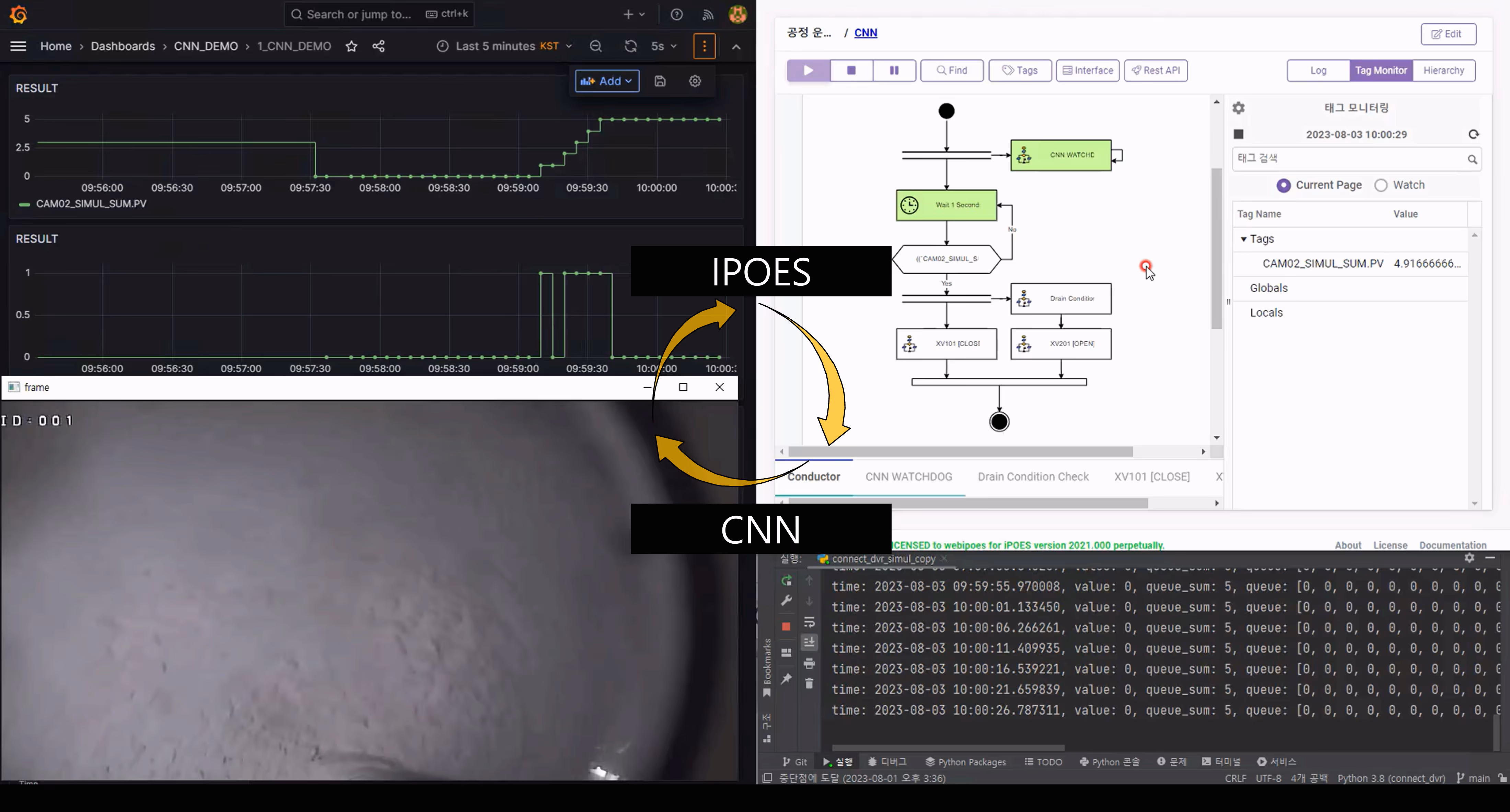Open the 5s refresh interval dropdown
This screenshot has width=1510, height=812.
[x=664, y=46]
